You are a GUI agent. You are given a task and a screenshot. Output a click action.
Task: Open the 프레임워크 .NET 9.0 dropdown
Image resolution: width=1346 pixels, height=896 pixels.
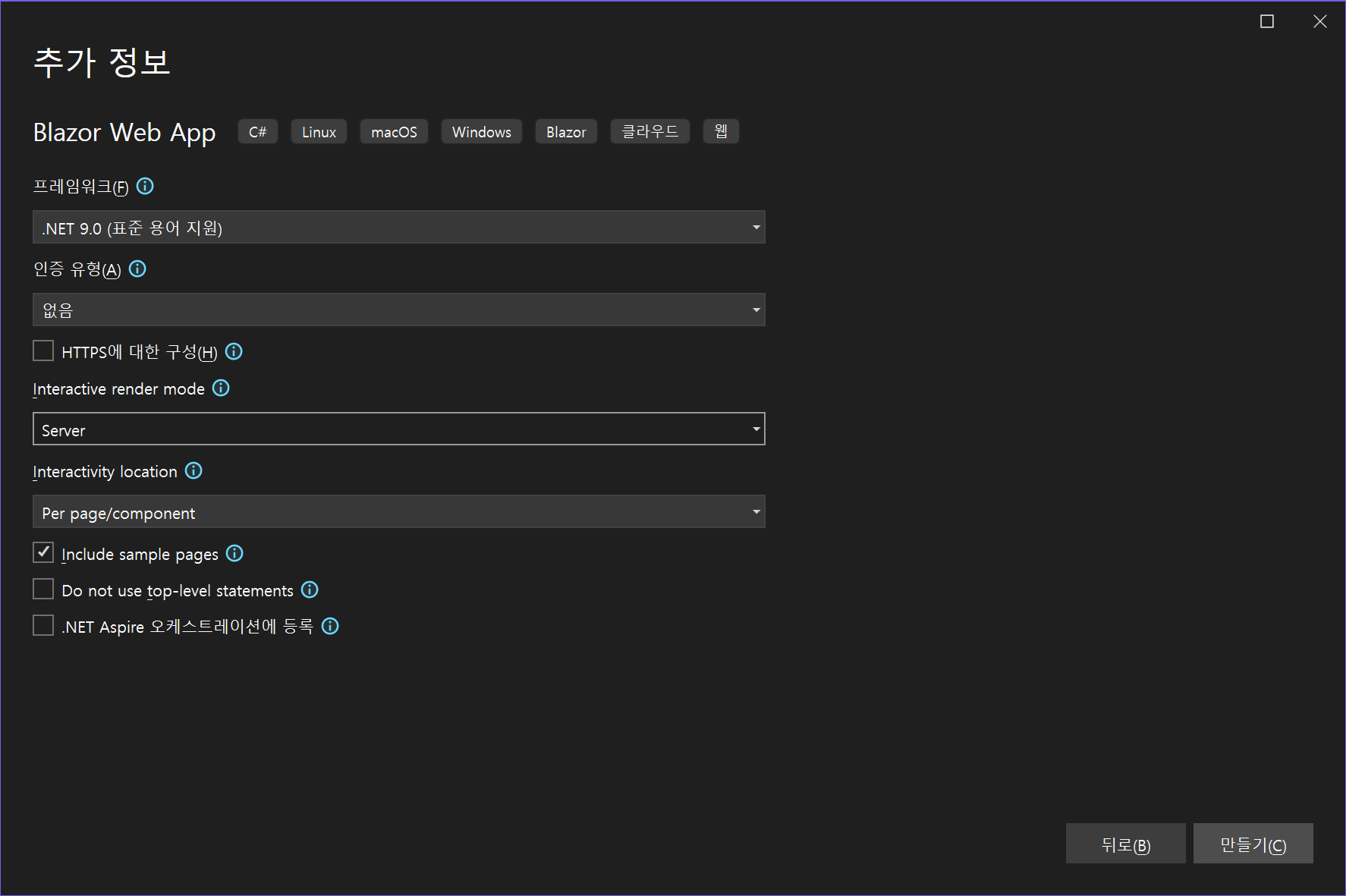(399, 228)
